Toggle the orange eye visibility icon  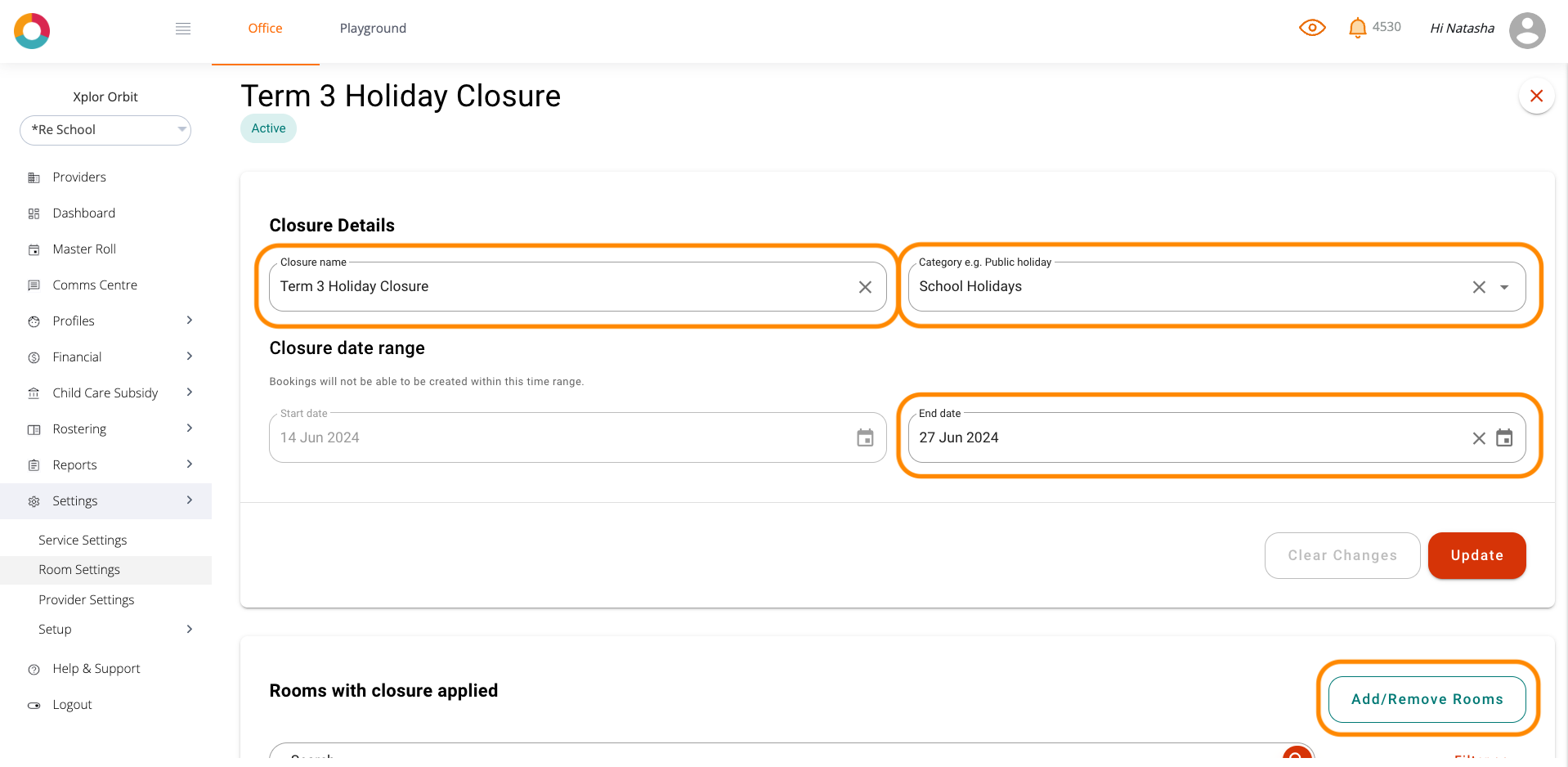1312,28
